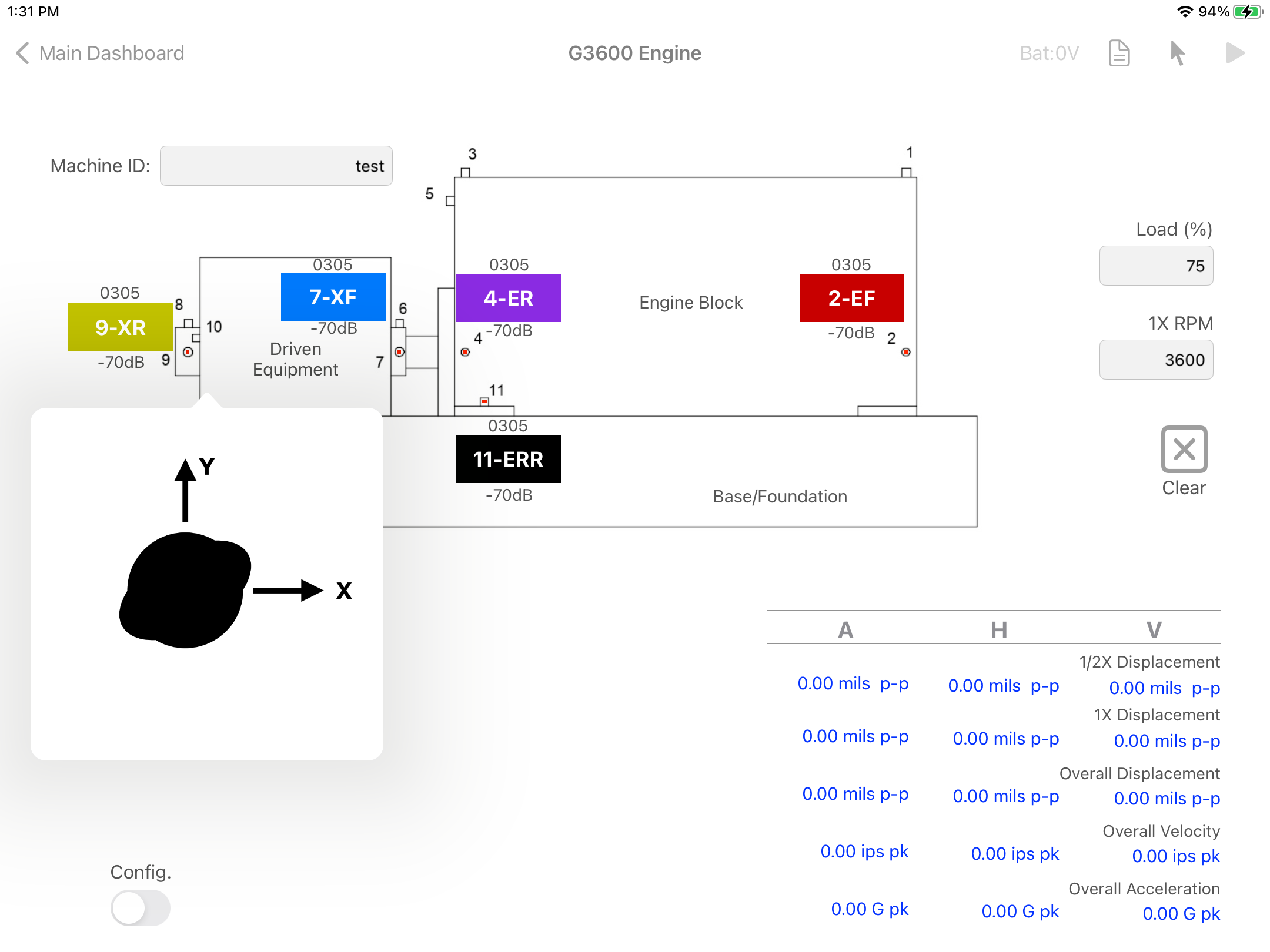Start measurement with play button
Screen dimensions: 1270x952
[x=1235, y=53]
